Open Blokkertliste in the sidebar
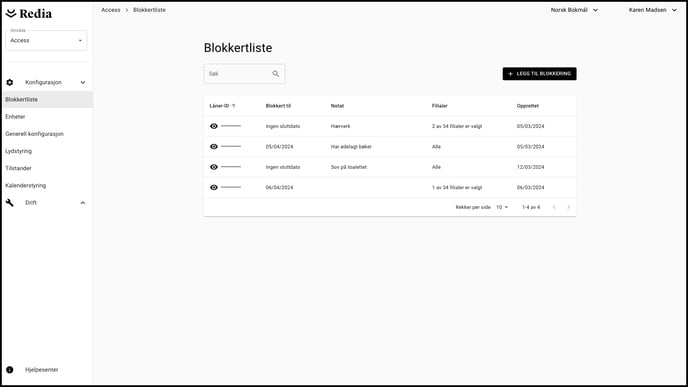This screenshot has height=387, width=688. 47,99
